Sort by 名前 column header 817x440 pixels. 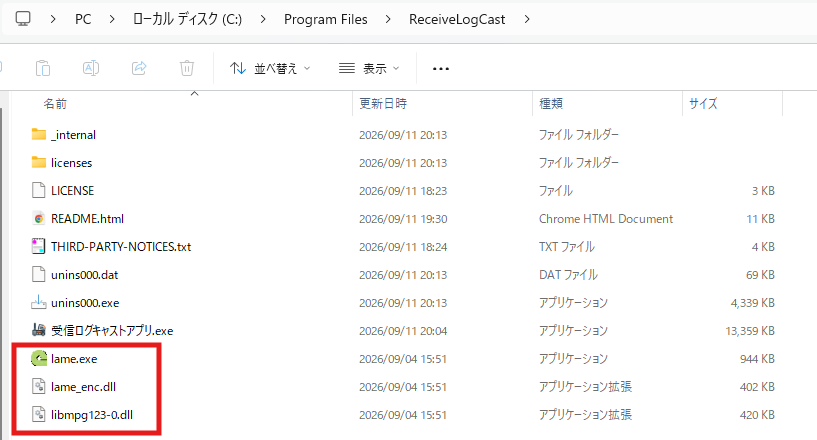tap(55, 104)
